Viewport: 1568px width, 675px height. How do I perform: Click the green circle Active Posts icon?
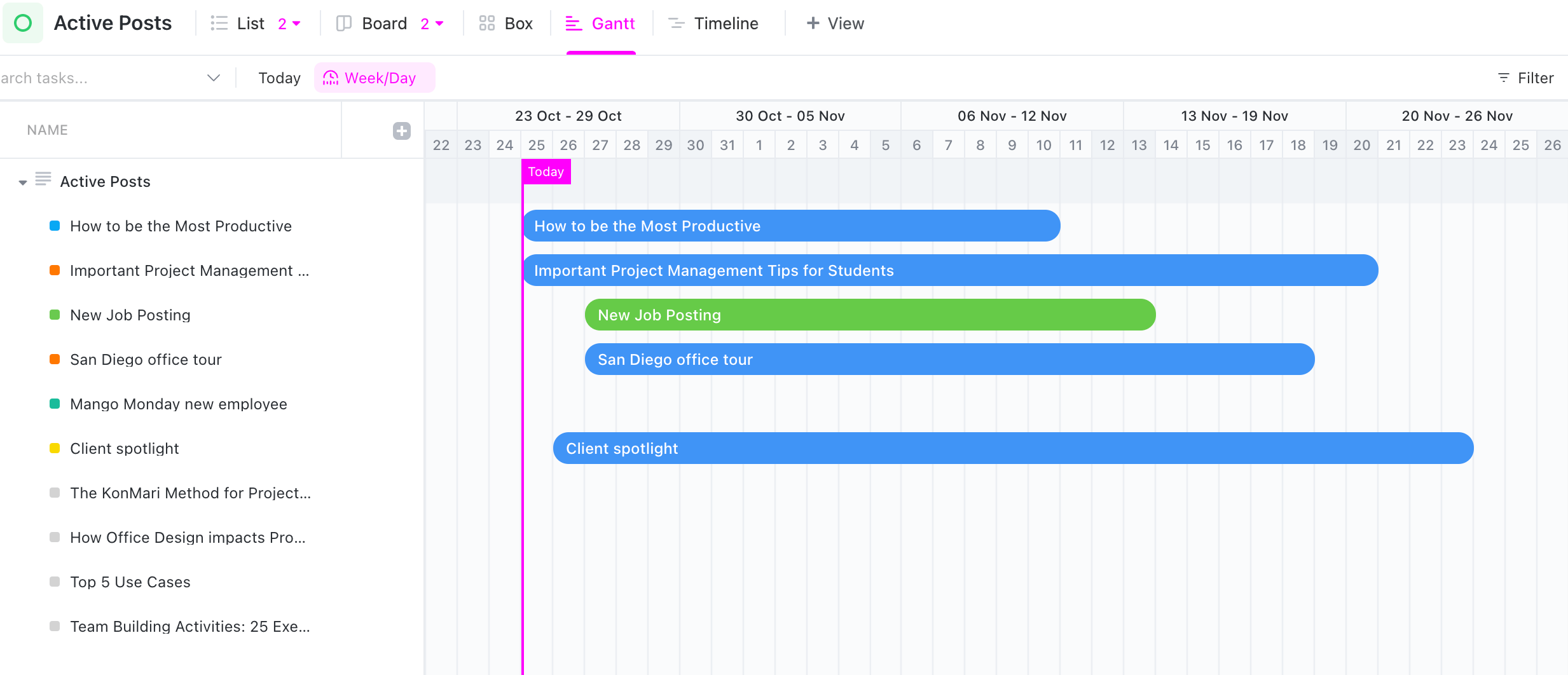pos(23,24)
